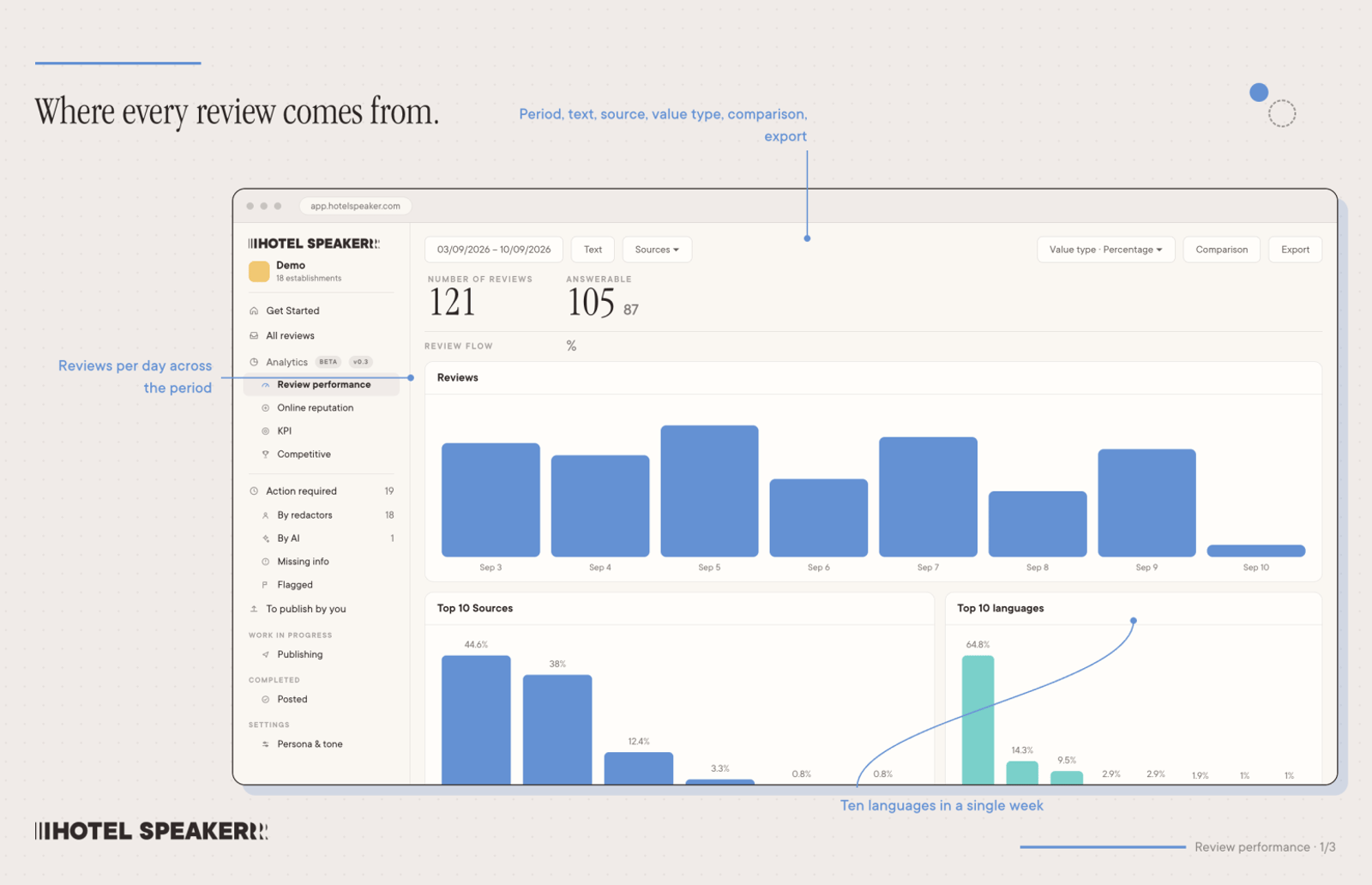Click the To publish by you upload icon
Viewport: 1372px width, 885px height.
point(254,609)
